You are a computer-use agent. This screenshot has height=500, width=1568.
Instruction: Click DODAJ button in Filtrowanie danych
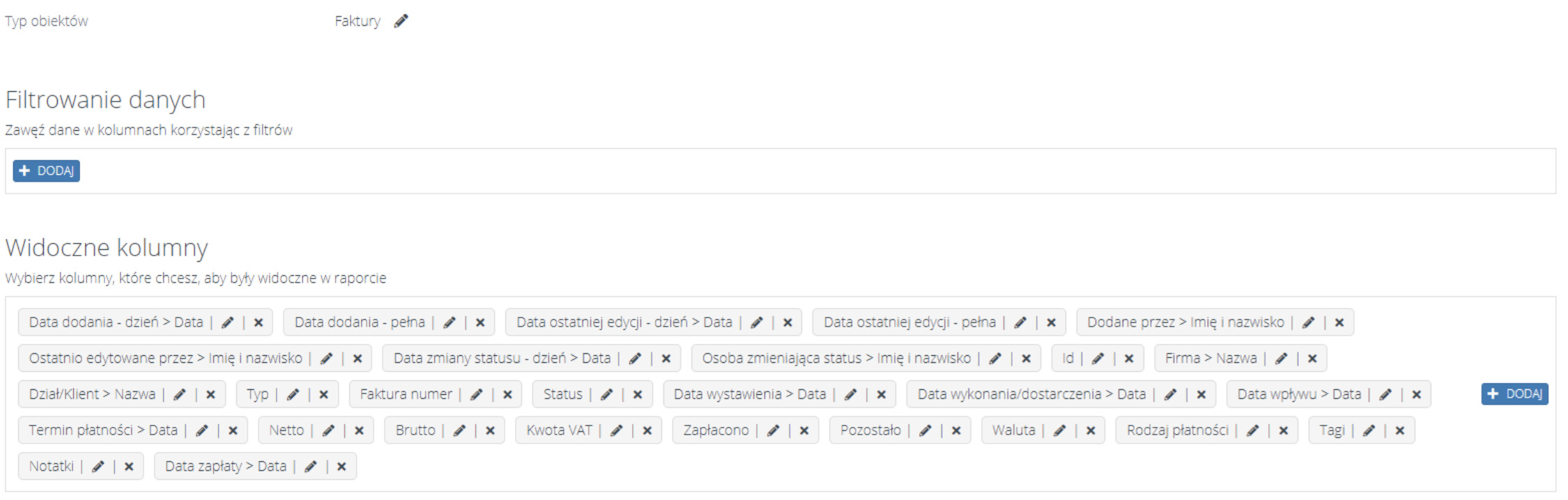(46, 171)
